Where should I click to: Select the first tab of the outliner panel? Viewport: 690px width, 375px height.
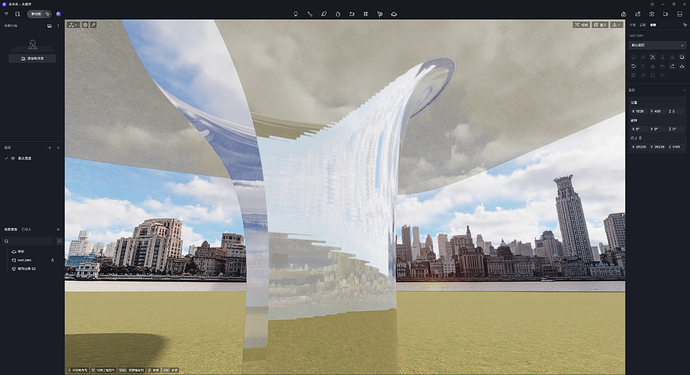point(11,230)
